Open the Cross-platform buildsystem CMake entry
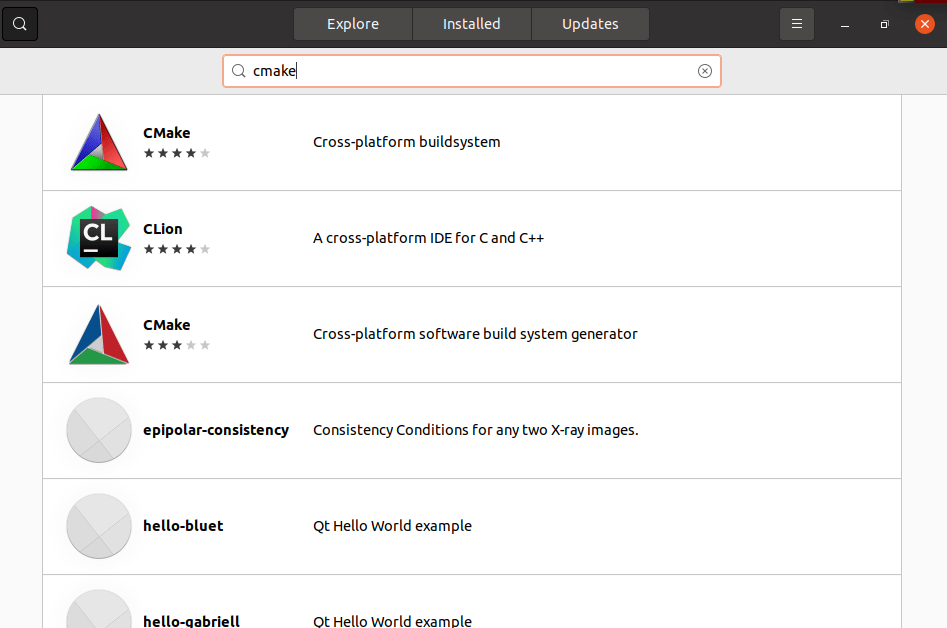Image resolution: width=947 pixels, height=628 pixels. (472, 143)
